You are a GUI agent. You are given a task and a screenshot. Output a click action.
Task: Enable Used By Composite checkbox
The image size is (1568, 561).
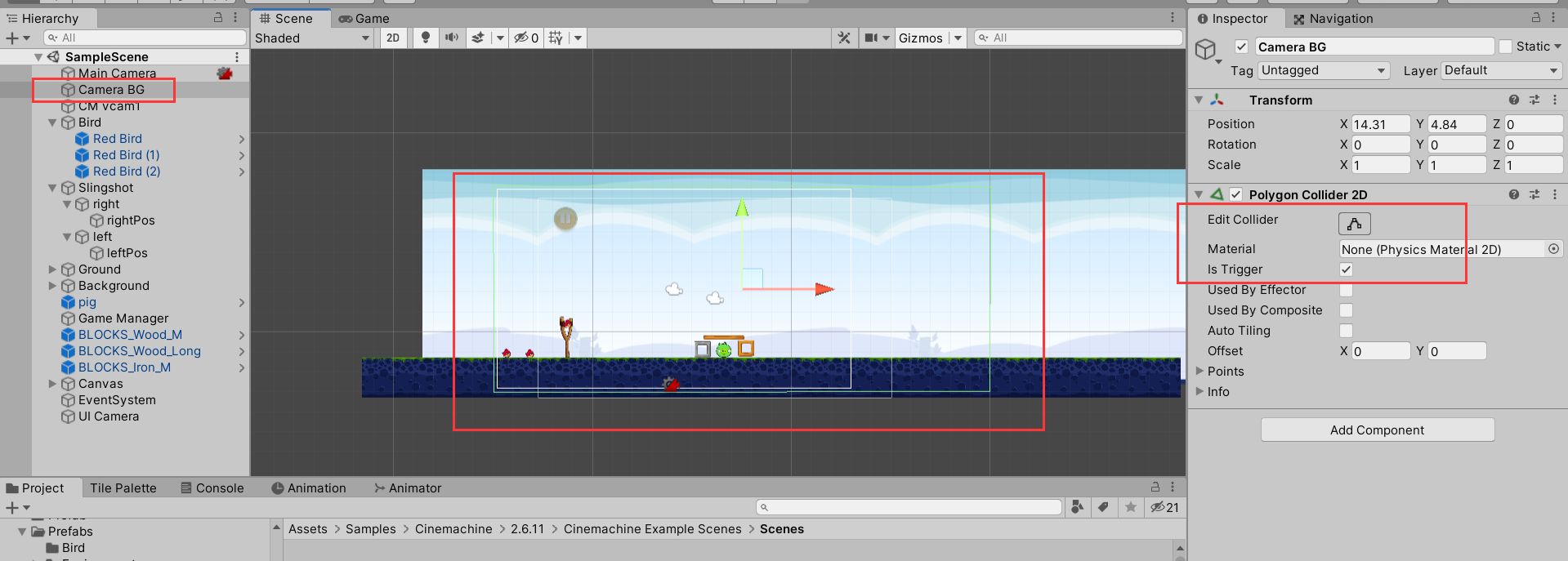pyautogui.click(x=1346, y=310)
